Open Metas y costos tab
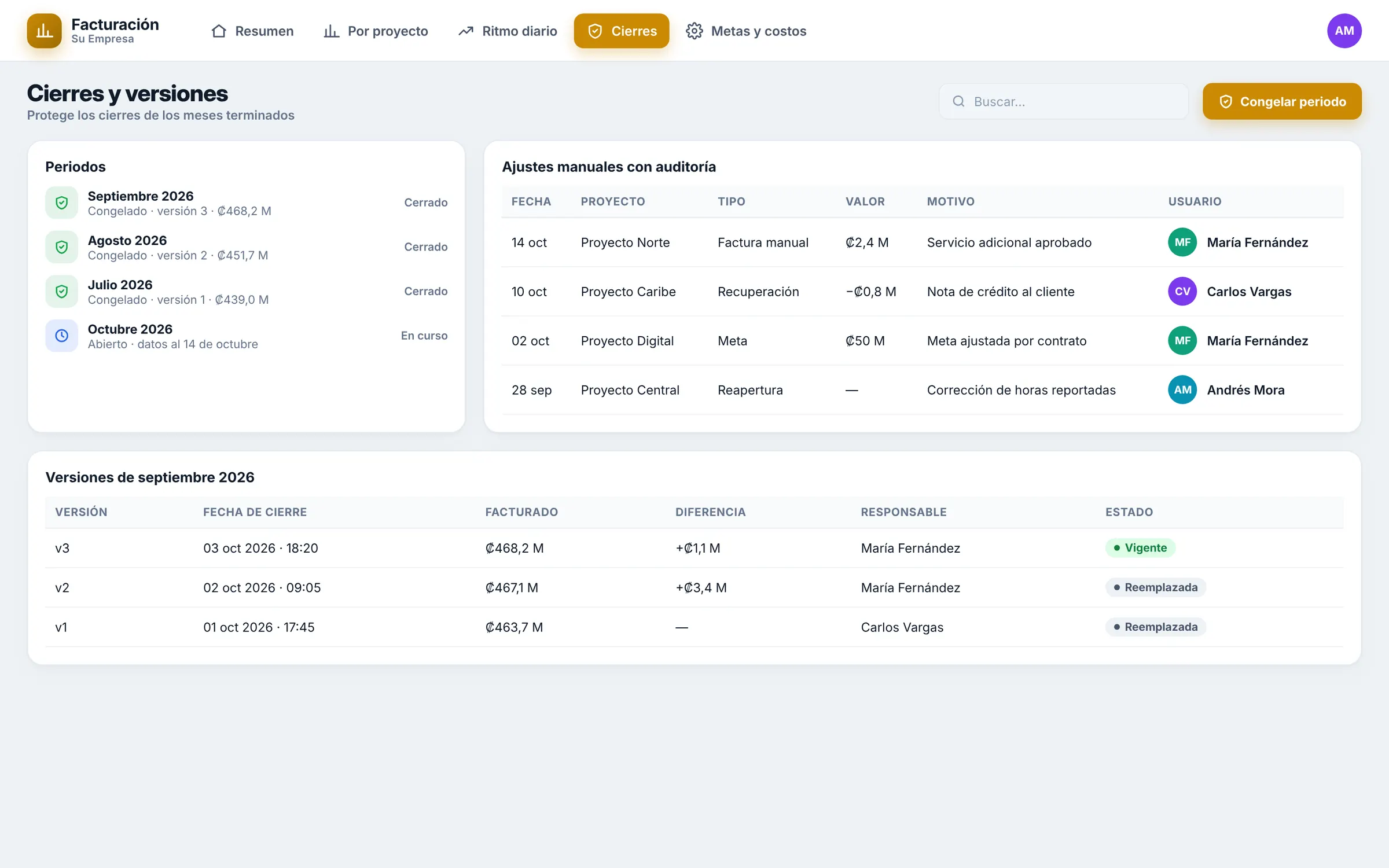Image resolution: width=1389 pixels, height=868 pixels. (x=746, y=31)
